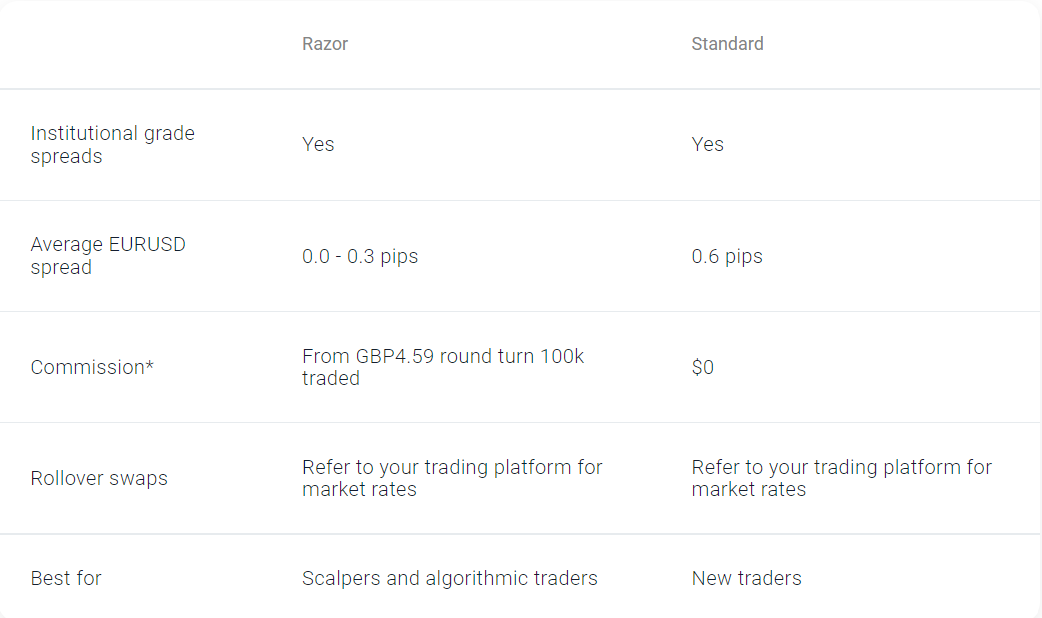
Task: Click the Standard institutional spreads Yes cell
Action: 707,144
